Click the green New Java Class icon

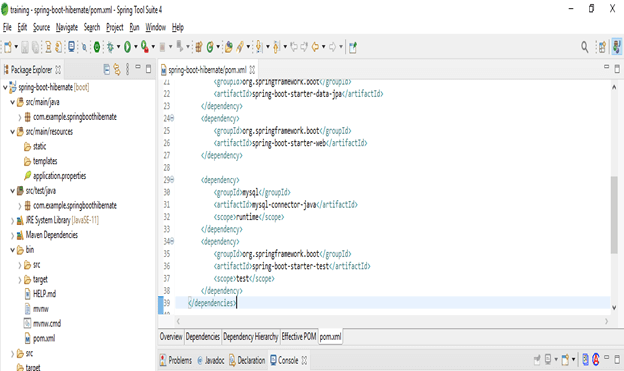pos(210,47)
